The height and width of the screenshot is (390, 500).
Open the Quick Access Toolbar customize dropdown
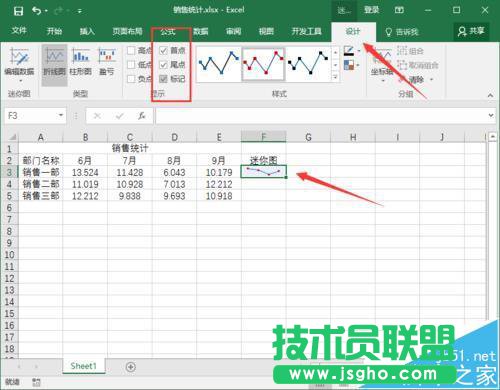click(80, 11)
